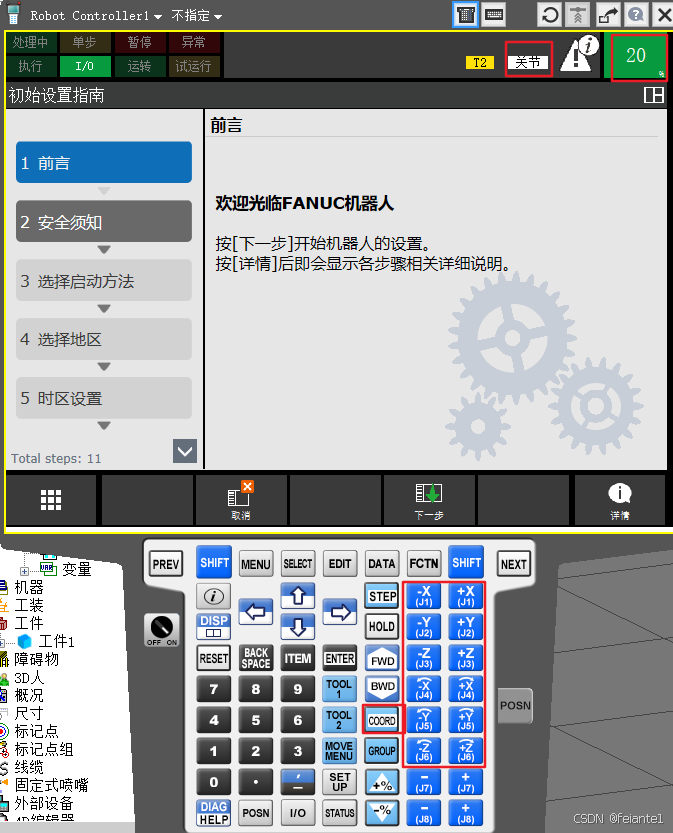This screenshot has width=673, height=833.
Task: Click the BWD key
Action: click(x=382, y=688)
